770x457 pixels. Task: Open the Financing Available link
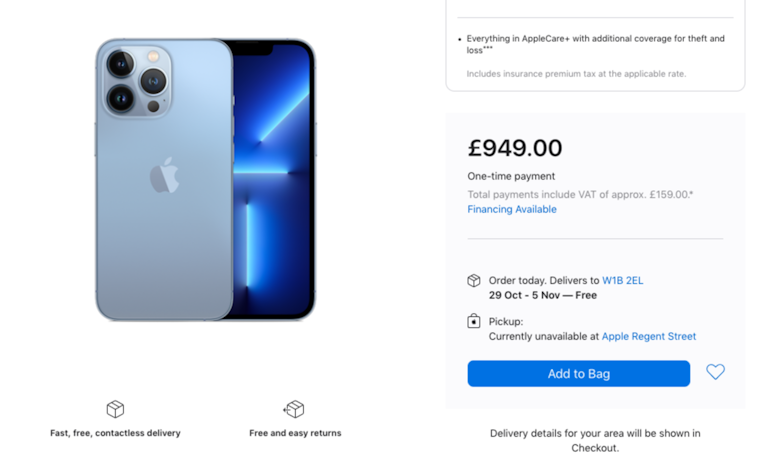point(512,210)
